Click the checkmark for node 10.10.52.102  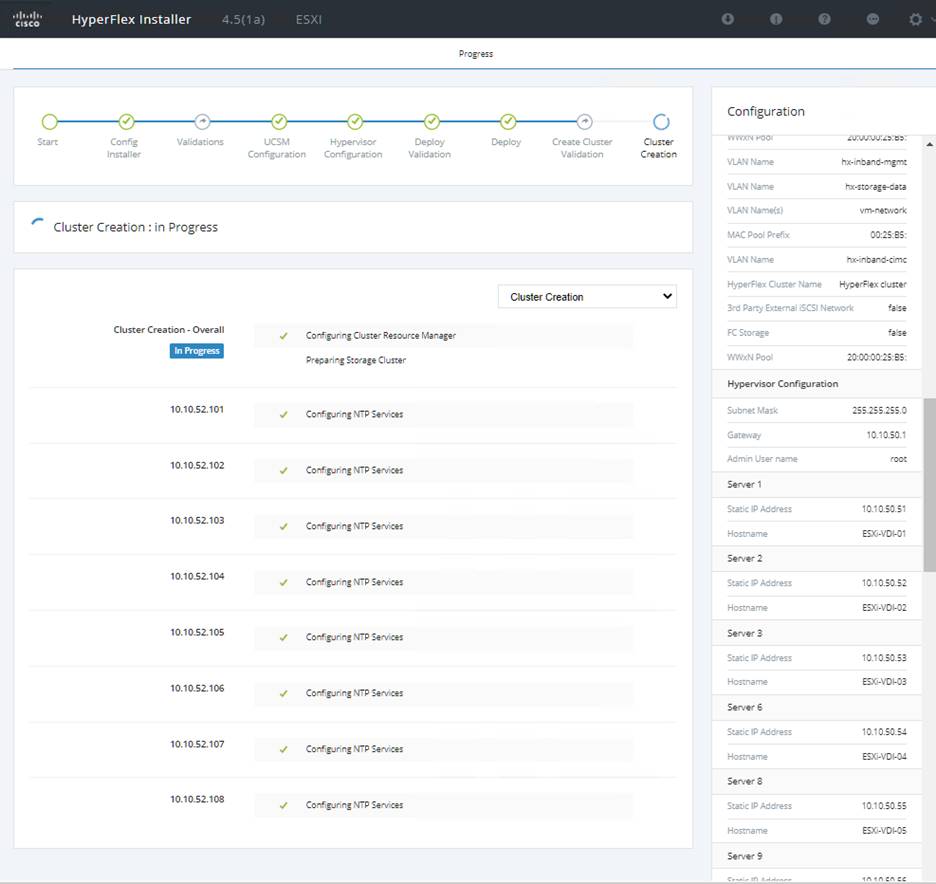284,470
